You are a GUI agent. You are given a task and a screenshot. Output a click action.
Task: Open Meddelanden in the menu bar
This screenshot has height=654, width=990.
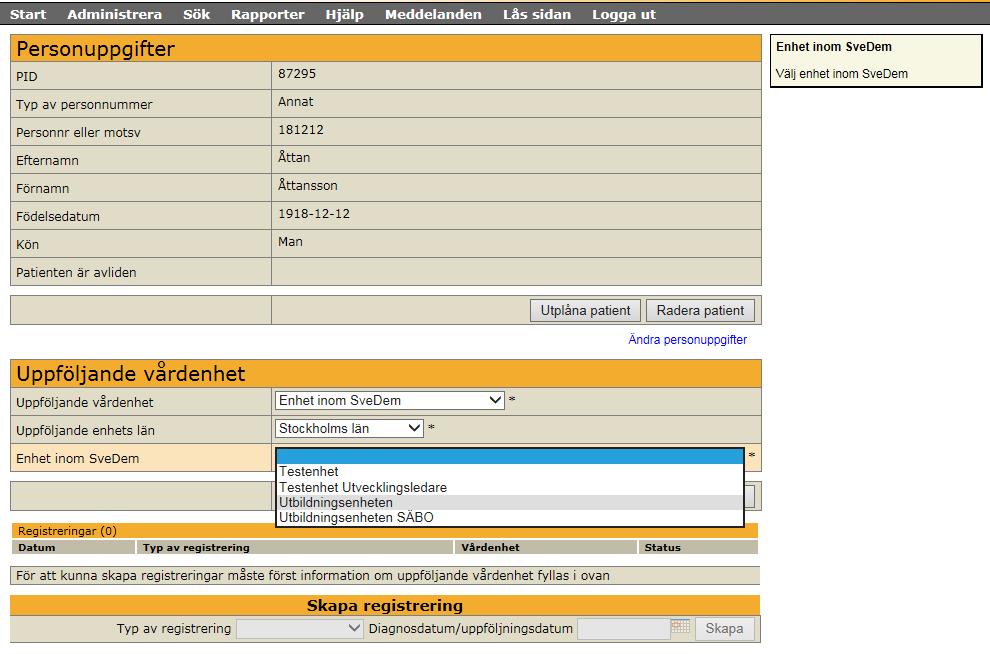(x=433, y=14)
